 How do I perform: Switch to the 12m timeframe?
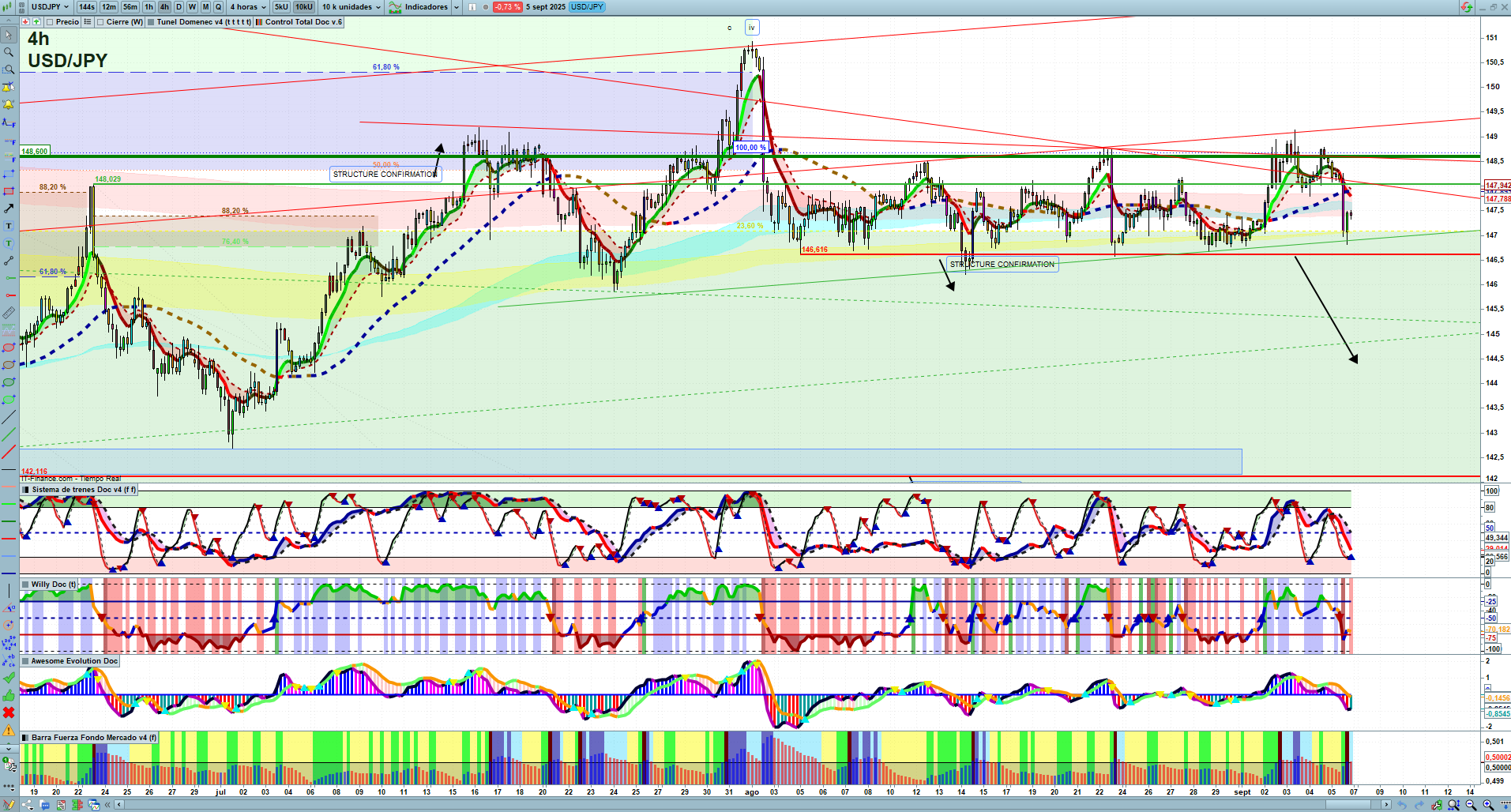(109, 7)
